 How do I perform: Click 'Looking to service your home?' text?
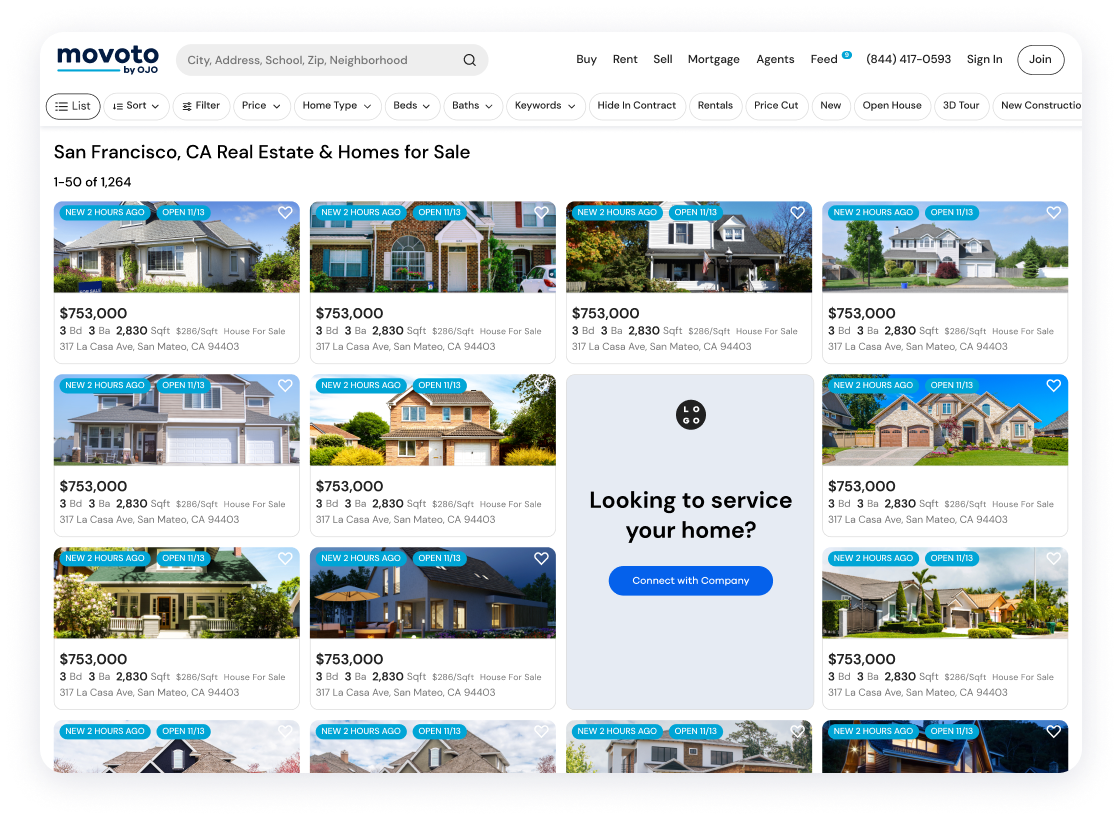click(691, 515)
